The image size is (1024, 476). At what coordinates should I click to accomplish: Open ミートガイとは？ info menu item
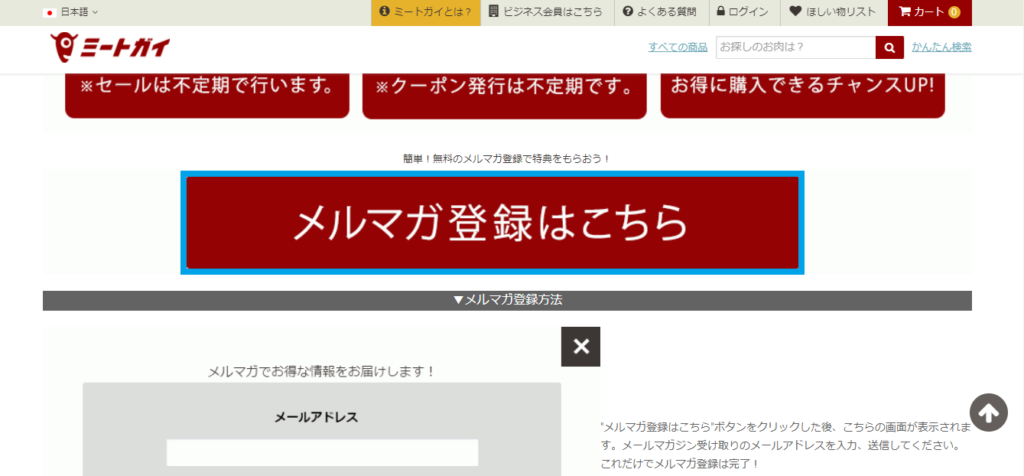tap(426, 12)
